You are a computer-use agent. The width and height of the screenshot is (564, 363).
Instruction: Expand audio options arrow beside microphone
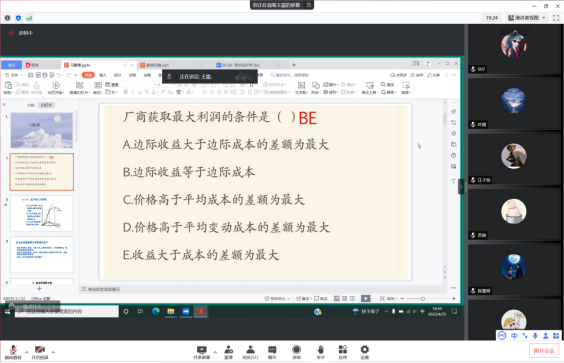(26, 352)
